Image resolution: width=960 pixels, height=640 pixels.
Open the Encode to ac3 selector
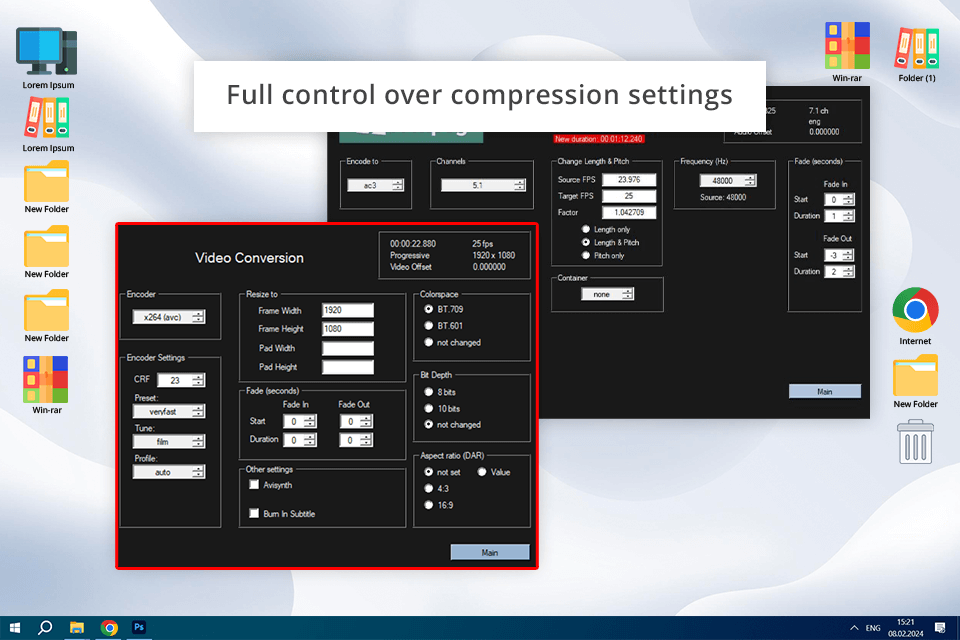375,185
